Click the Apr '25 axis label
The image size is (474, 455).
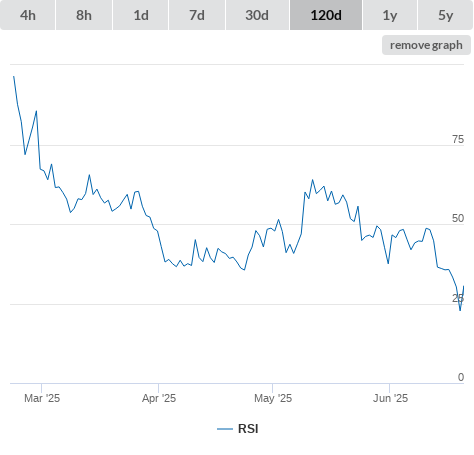(x=159, y=398)
